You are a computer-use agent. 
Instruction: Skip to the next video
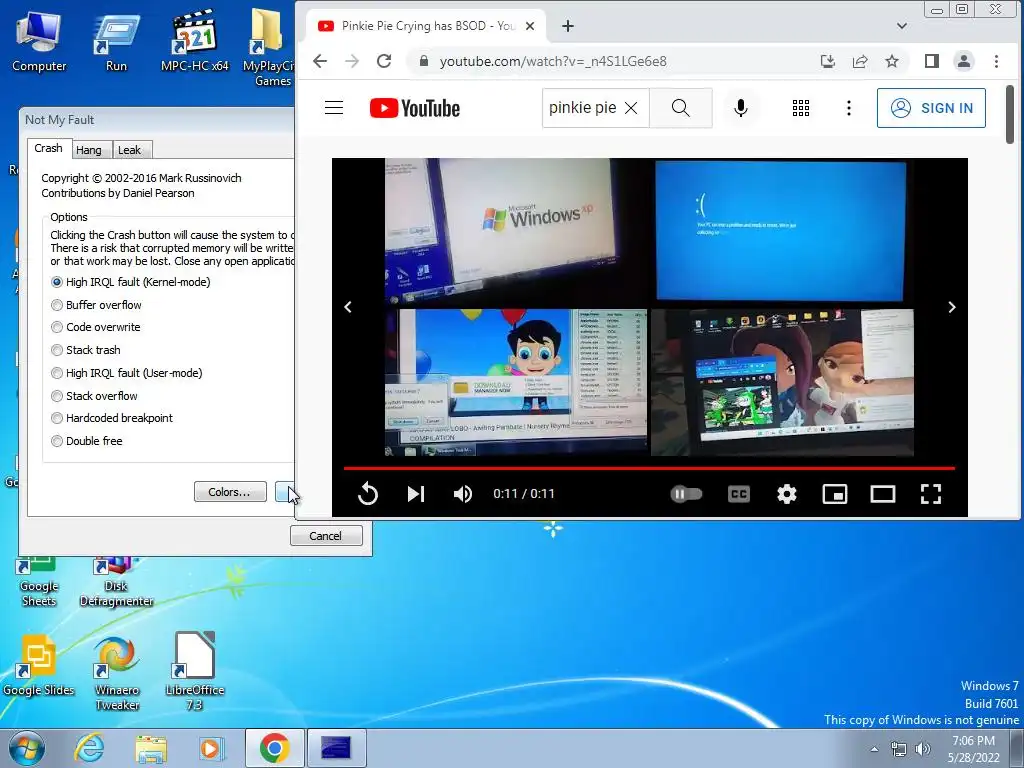tap(416, 494)
